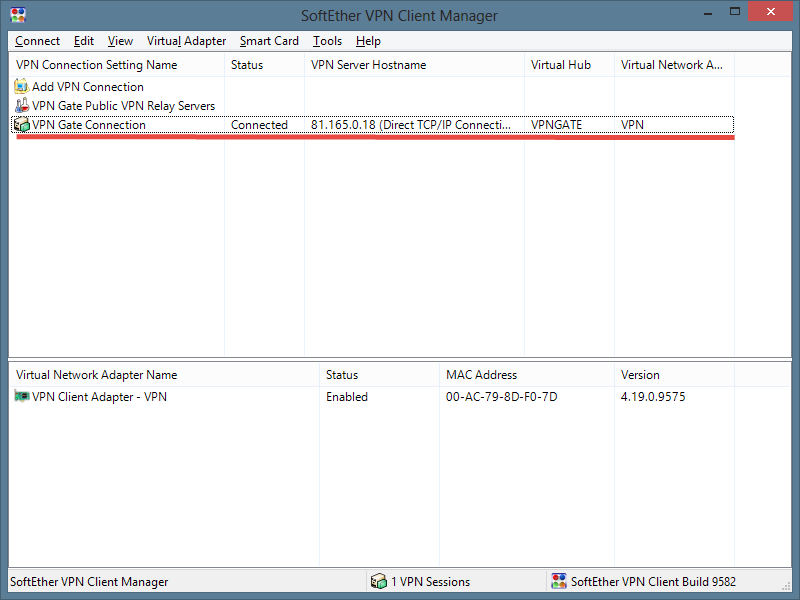Open the View menu
800x600 pixels.
click(120, 41)
